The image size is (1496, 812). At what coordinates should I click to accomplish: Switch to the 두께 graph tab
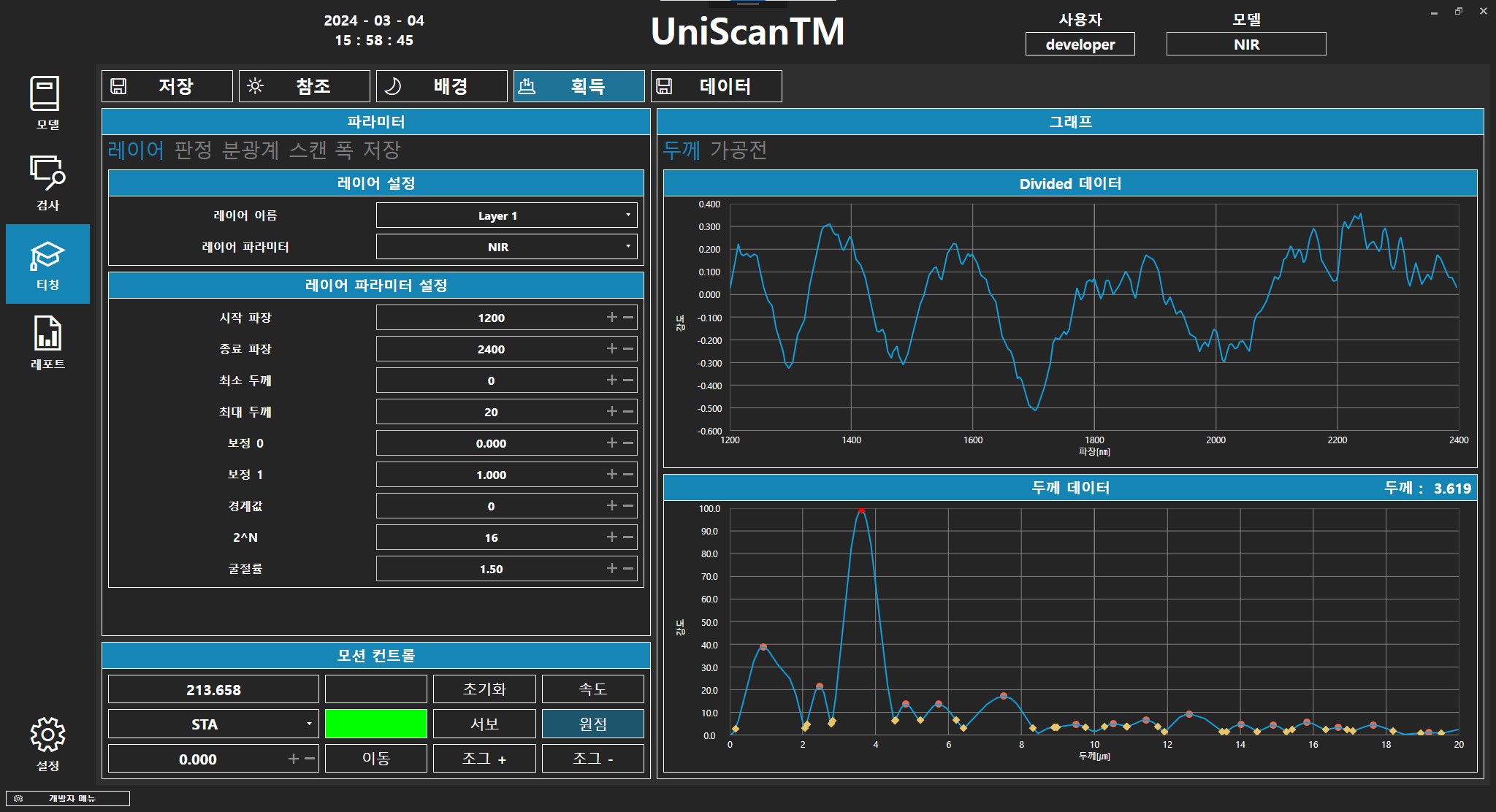[682, 150]
